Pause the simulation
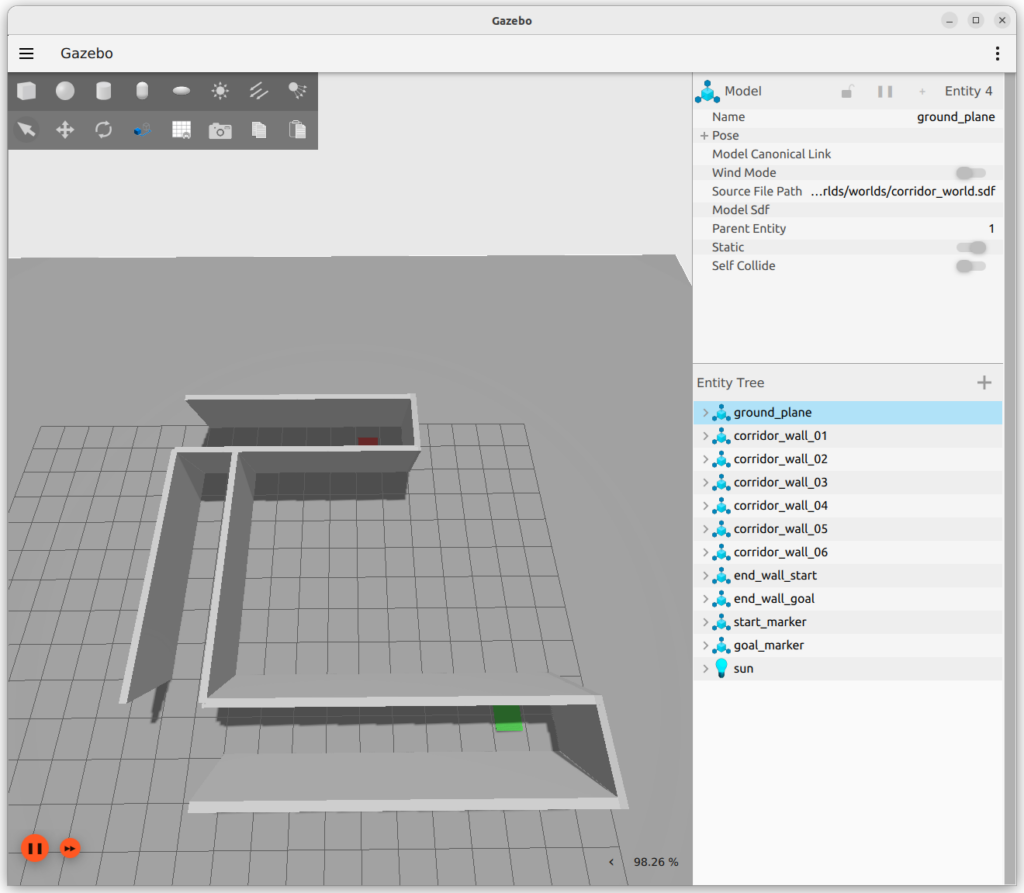The image size is (1024, 893). pyautogui.click(x=35, y=848)
